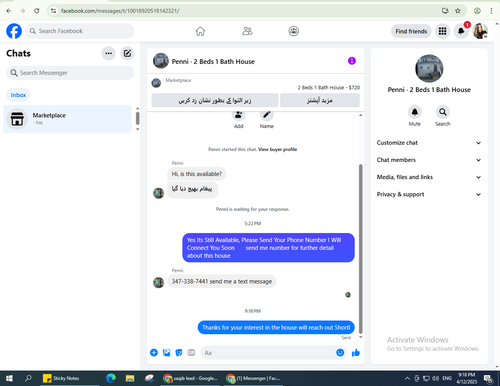This screenshot has width=500, height=386.
Task: Open the Marketplace chat thread
Action: [67, 119]
